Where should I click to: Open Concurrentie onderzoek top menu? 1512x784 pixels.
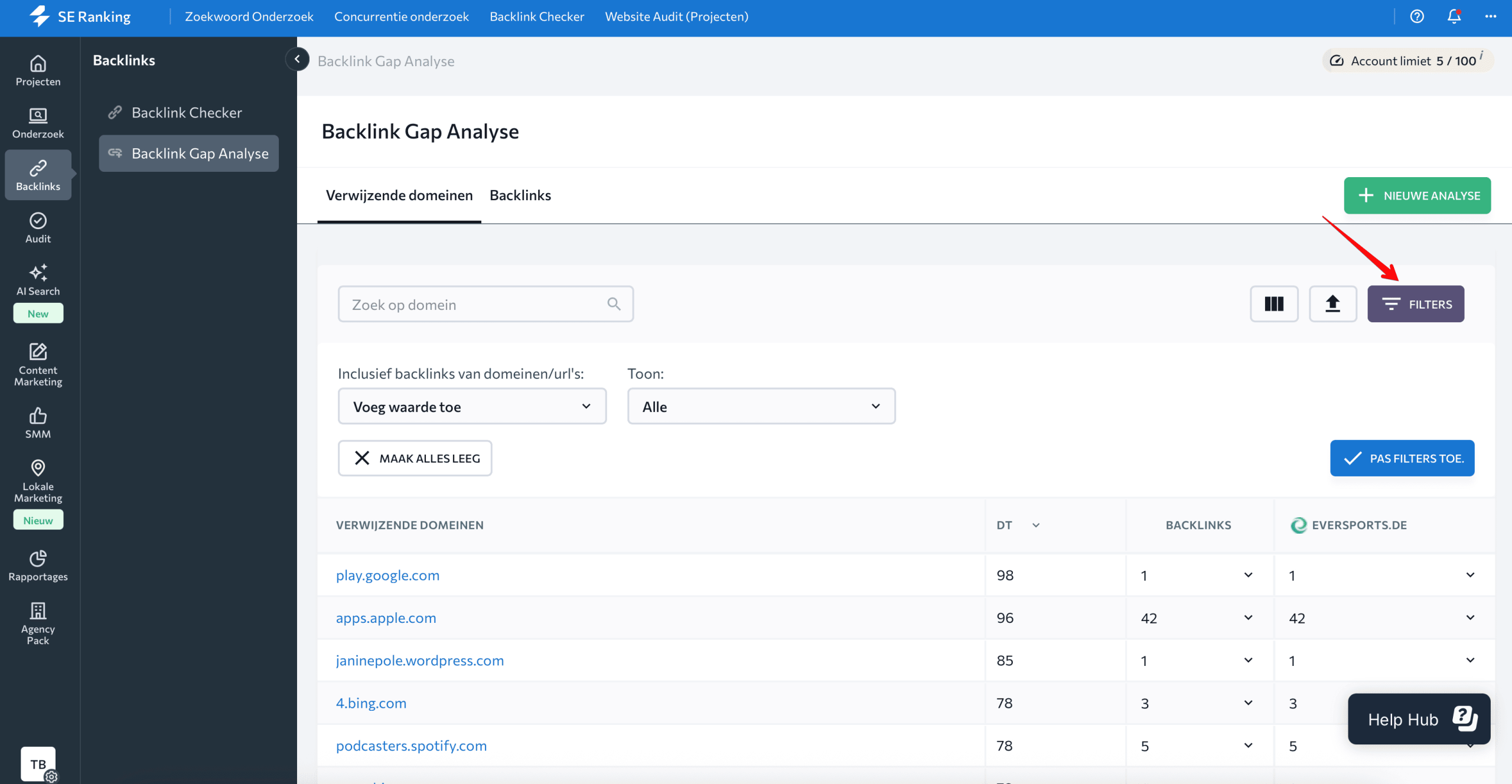tap(402, 17)
